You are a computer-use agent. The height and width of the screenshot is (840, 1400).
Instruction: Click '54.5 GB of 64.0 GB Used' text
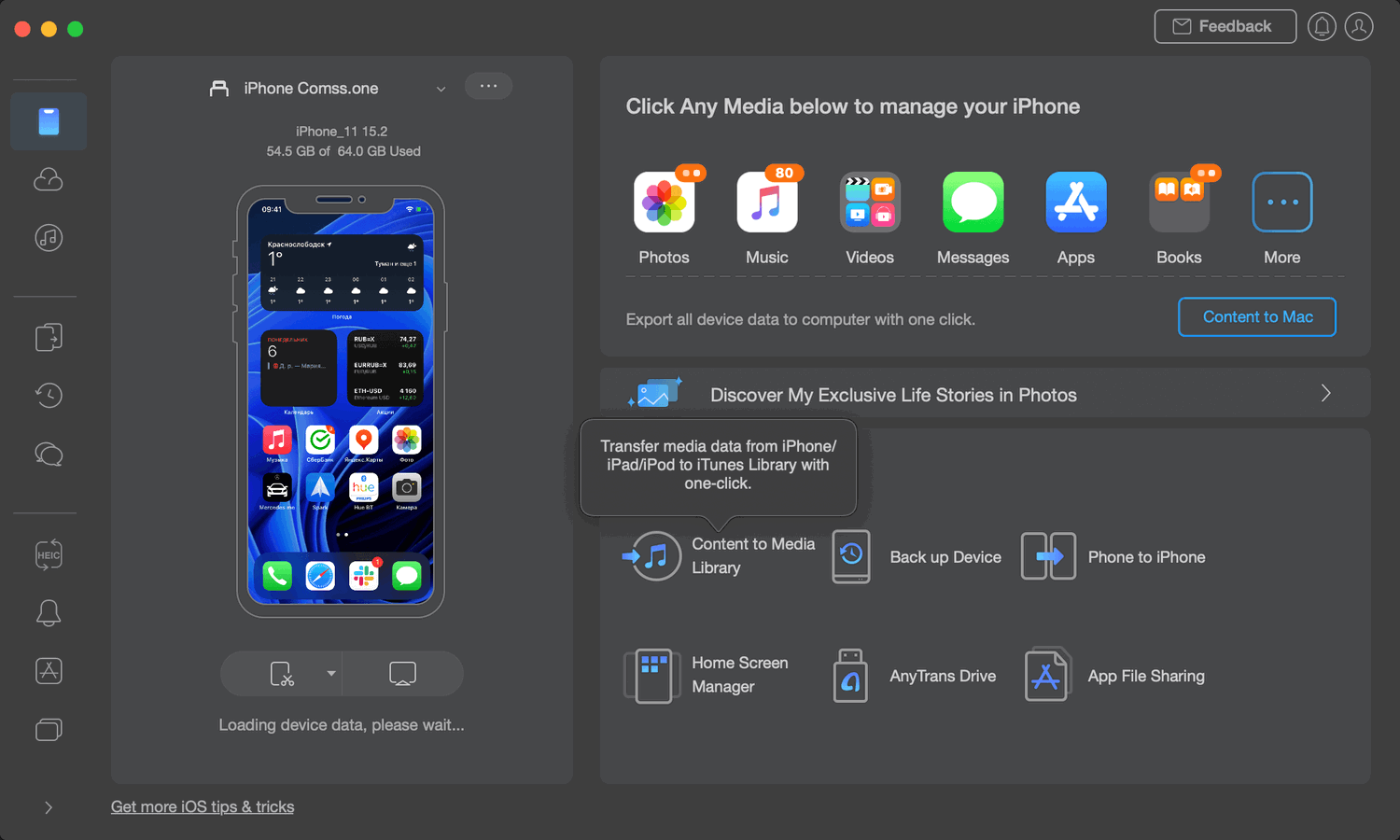click(x=343, y=151)
